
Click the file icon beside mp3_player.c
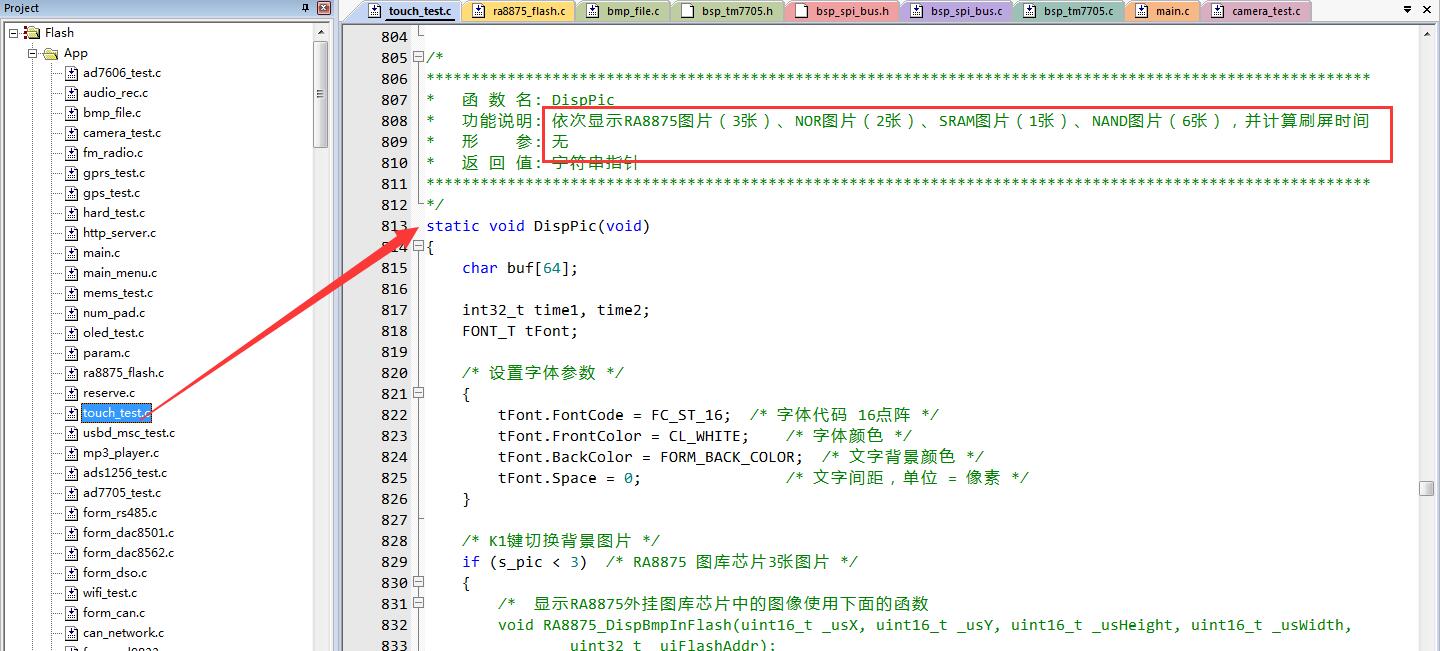coord(72,453)
